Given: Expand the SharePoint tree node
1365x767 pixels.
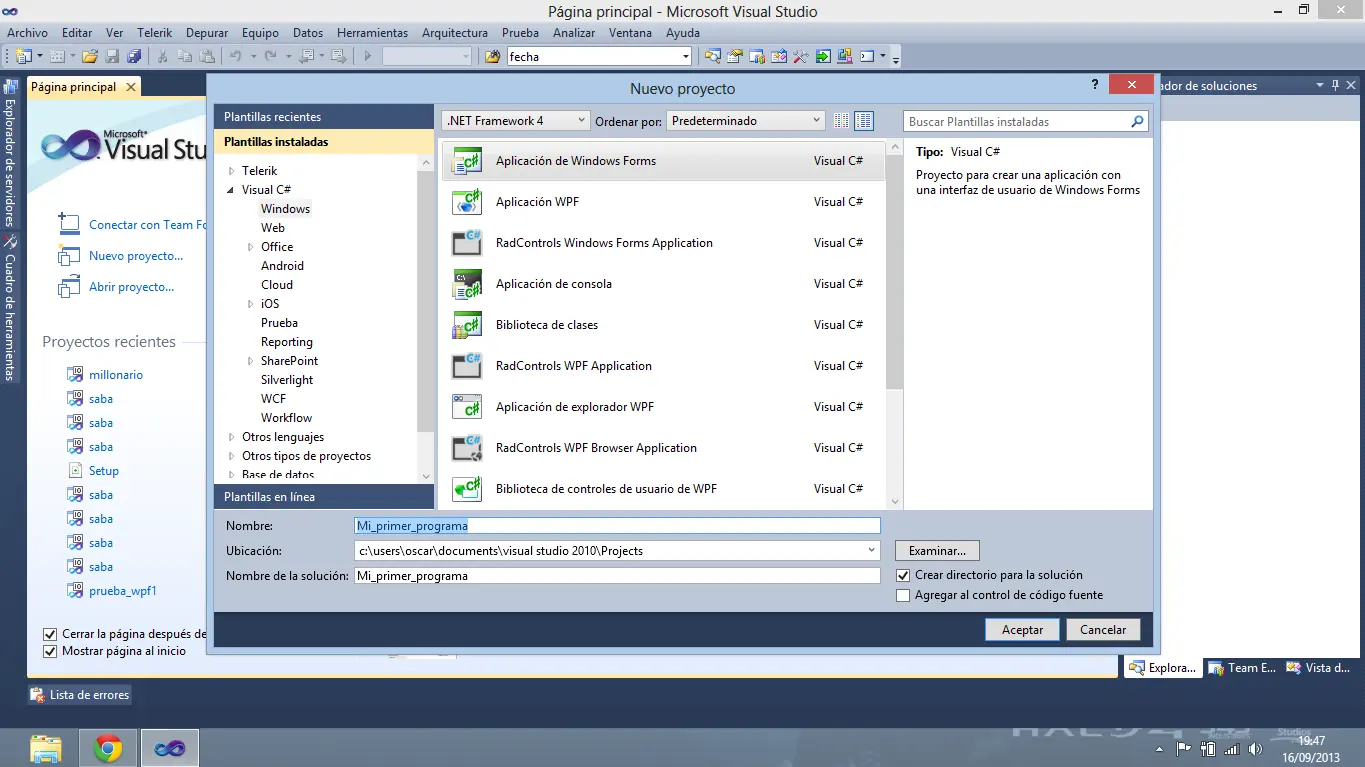Looking at the screenshot, I should (251, 361).
